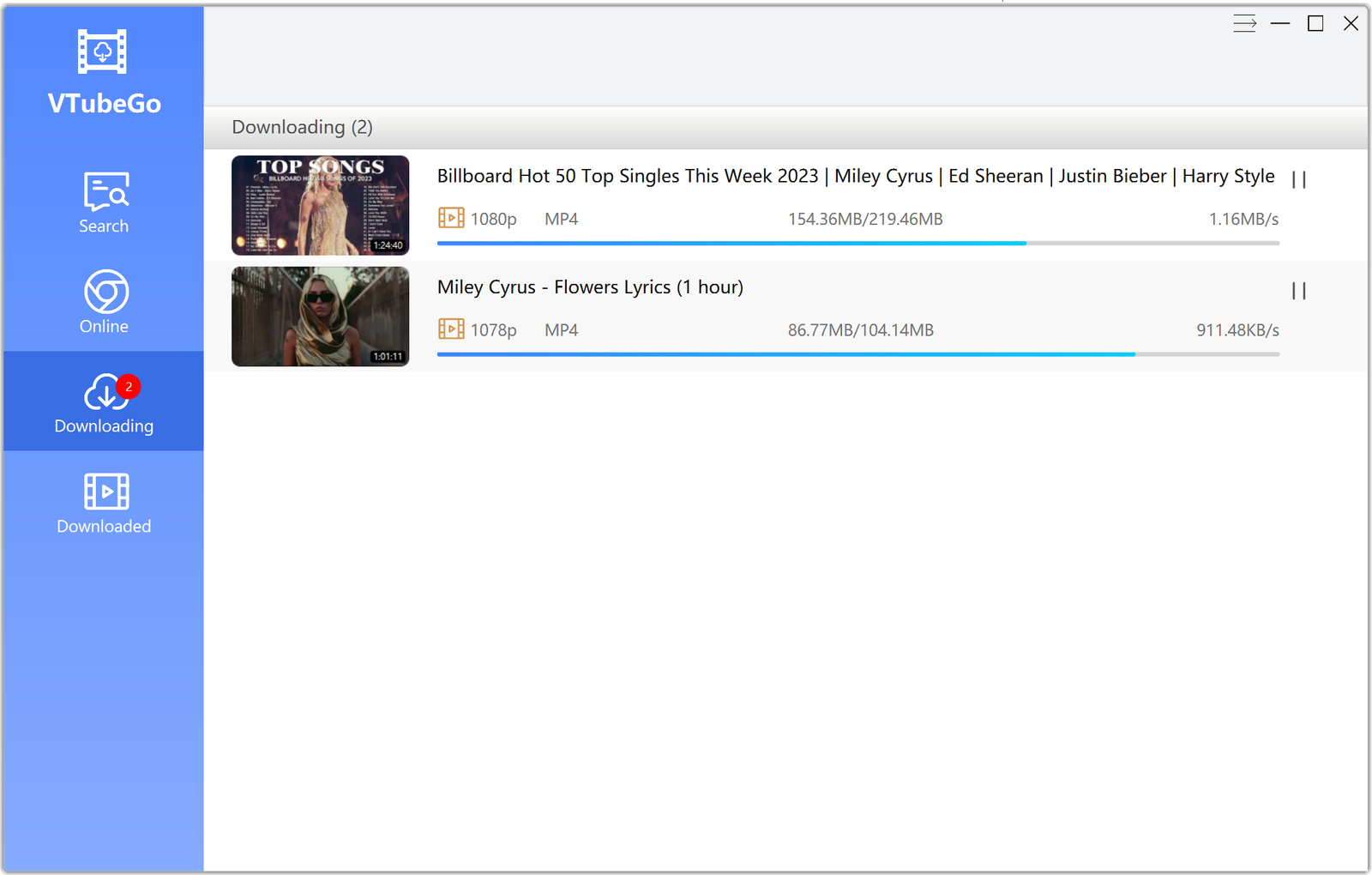Maximize the VTubeGo window
Image resolution: width=1372 pixels, height=875 pixels.
tap(1315, 24)
